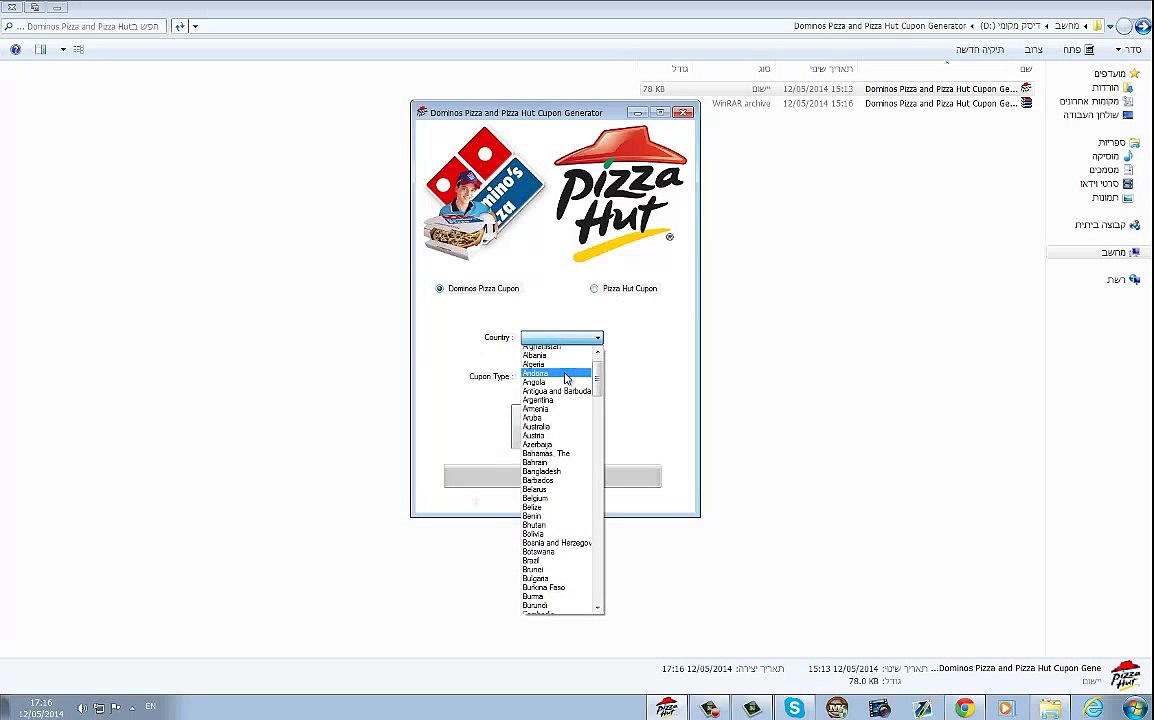Open Internet Explorer from the taskbar
This screenshot has height=720, width=1154.
(1093, 707)
